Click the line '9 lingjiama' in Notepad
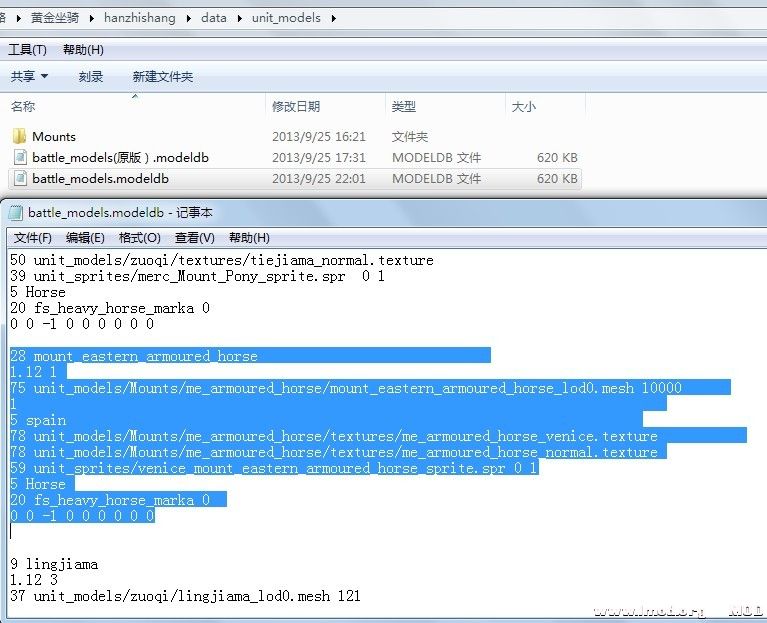The image size is (767, 623). (54, 564)
